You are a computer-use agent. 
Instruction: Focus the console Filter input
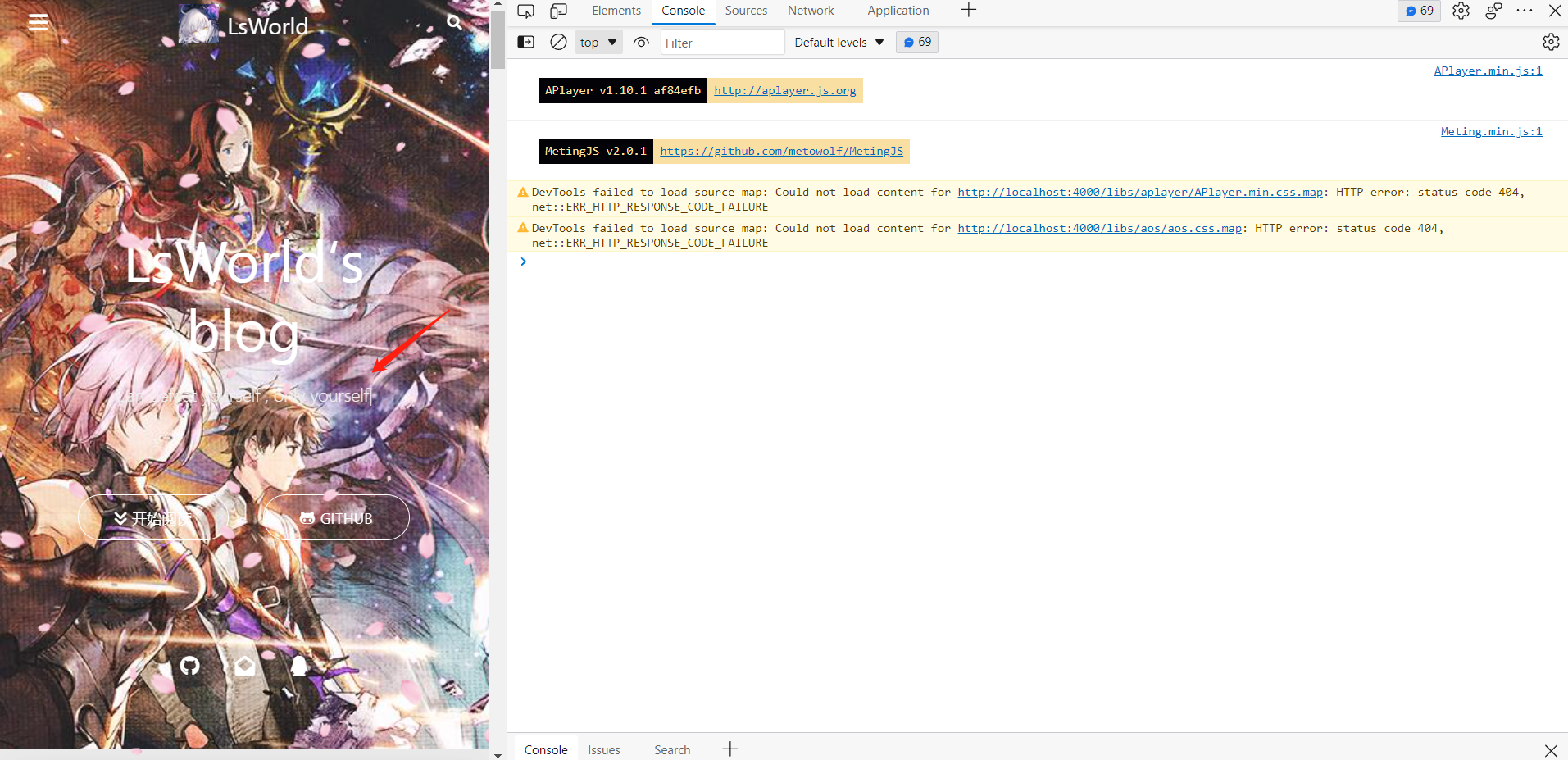[722, 43]
